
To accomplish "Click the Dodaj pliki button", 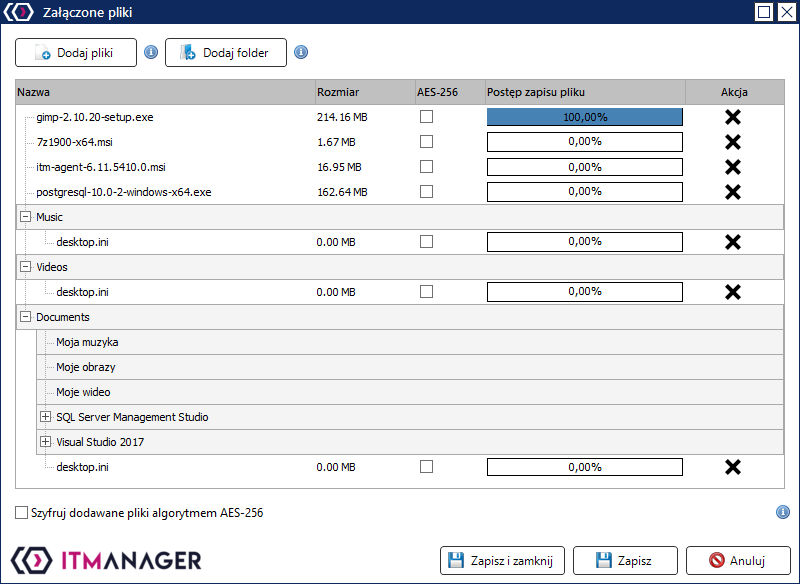I will 76,53.
